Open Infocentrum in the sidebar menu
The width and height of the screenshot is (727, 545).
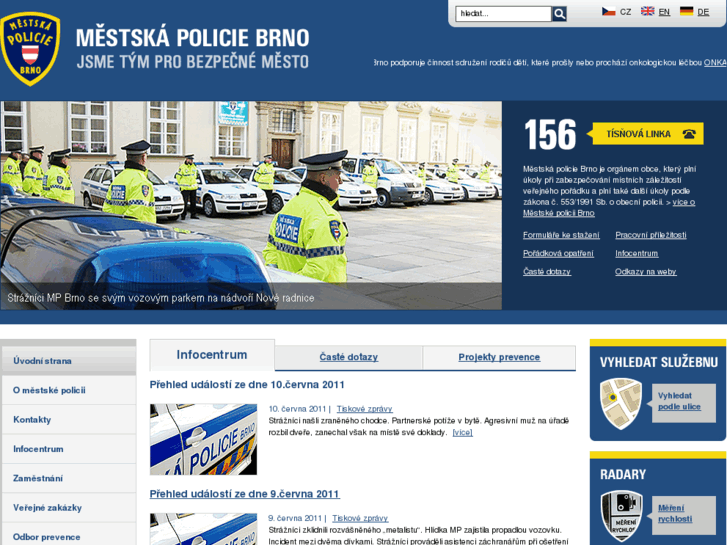pos(69,449)
